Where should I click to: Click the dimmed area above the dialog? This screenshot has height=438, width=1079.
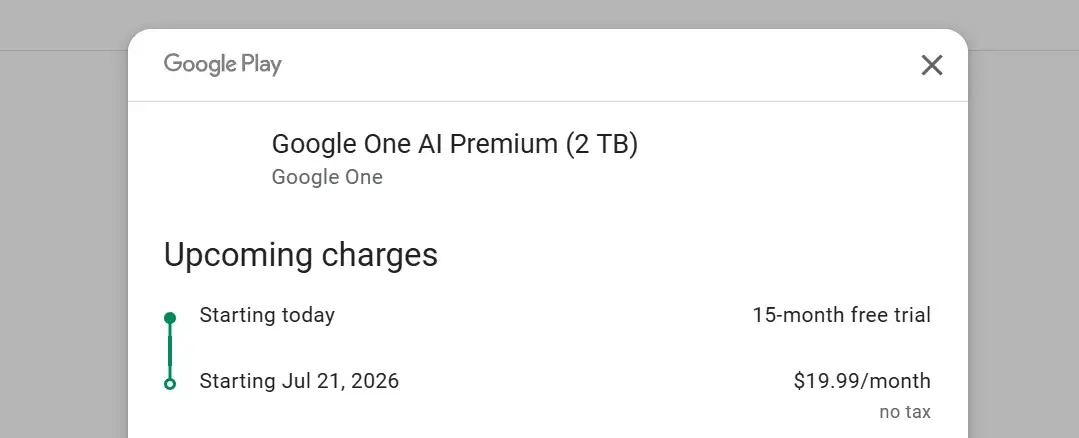click(x=540, y=14)
